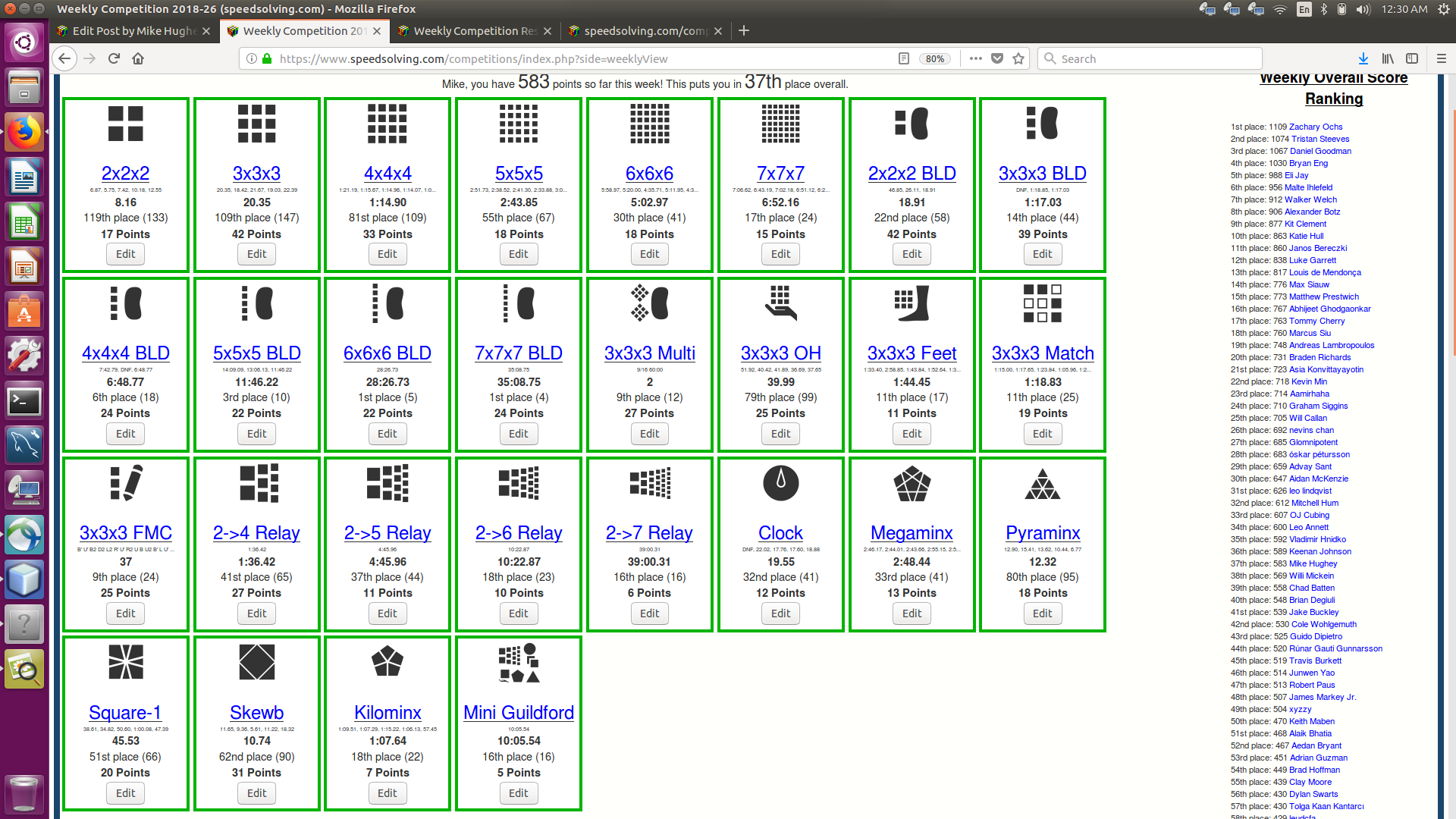1456x819 pixels.
Task: Go to the Firefox home page
Action: [x=138, y=58]
